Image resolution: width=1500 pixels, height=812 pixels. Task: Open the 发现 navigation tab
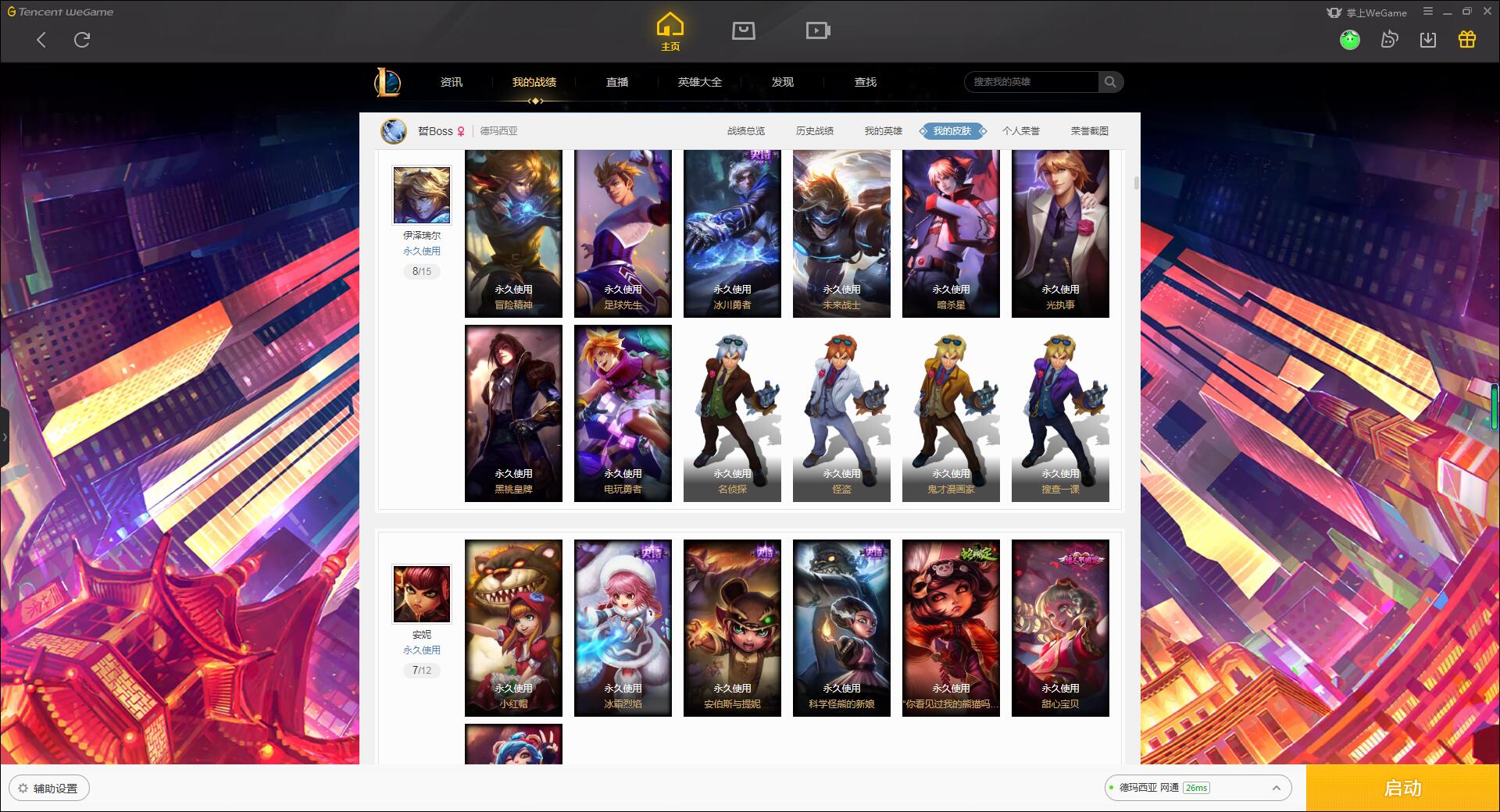(x=783, y=82)
